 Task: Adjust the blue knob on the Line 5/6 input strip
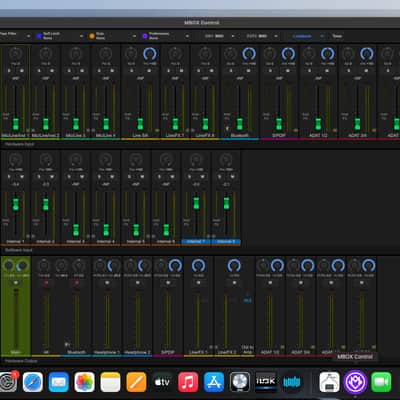point(150,54)
